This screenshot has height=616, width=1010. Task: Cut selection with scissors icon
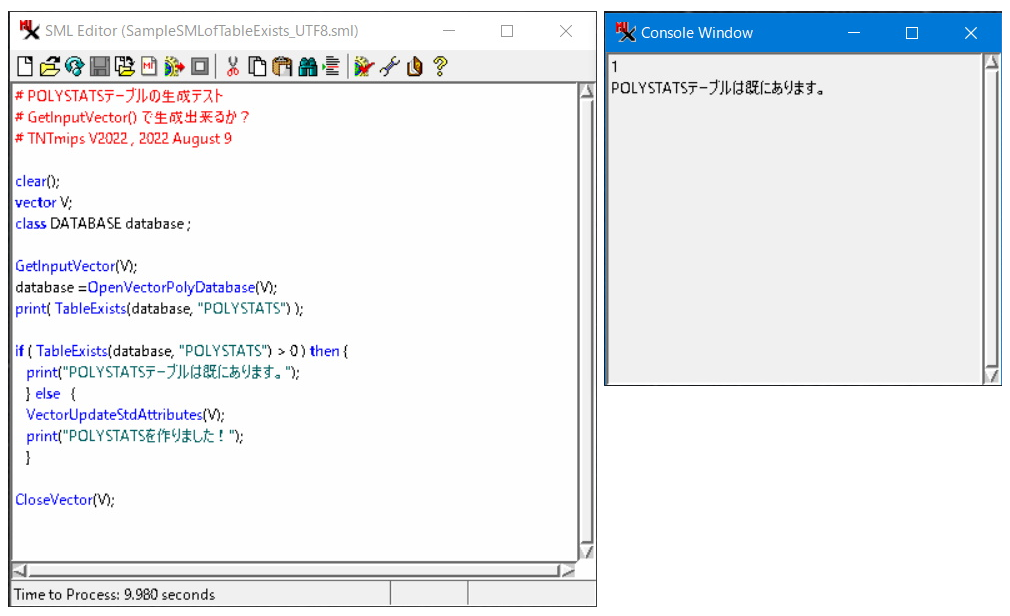(233, 67)
